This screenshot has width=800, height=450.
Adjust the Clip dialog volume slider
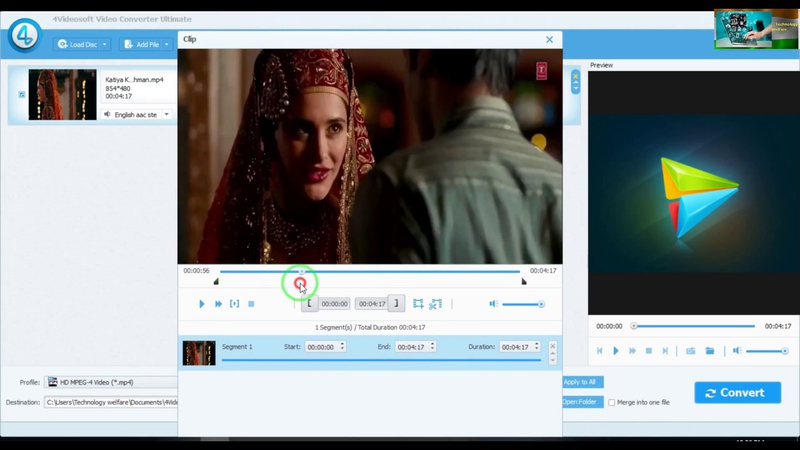(x=523, y=305)
